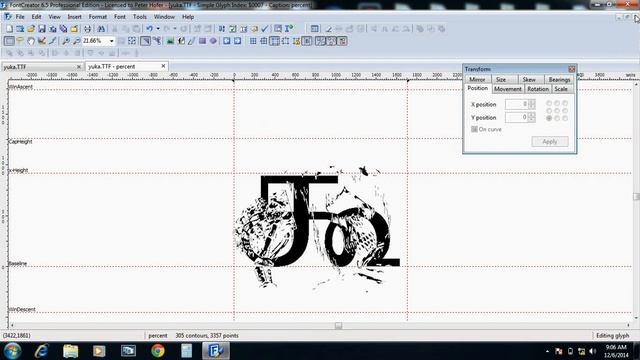The width and height of the screenshot is (640, 360).
Task: Click the Print icon in toolbar
Action: point(87,29)
